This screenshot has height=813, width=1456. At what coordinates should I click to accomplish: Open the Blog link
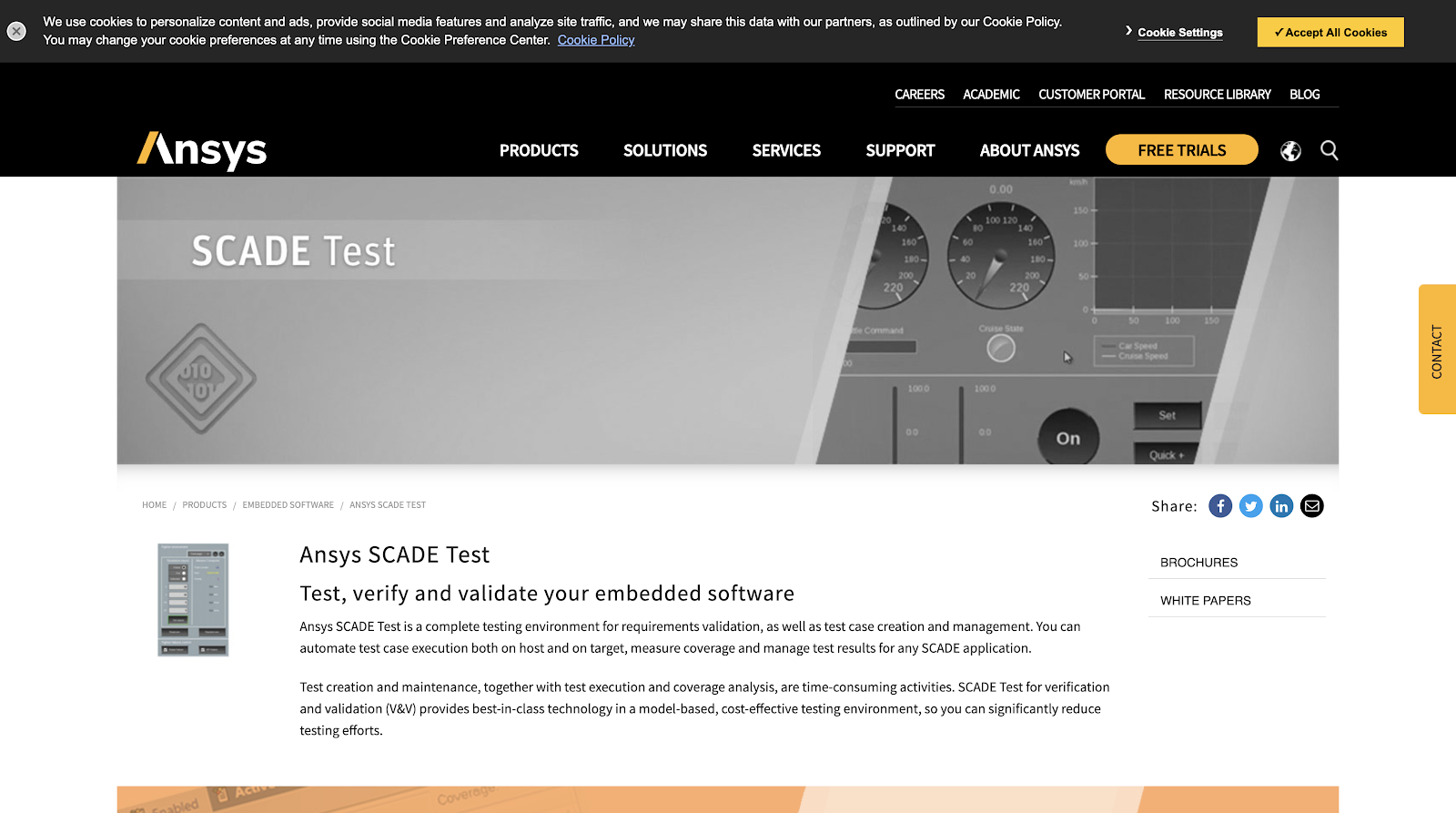tap(1304, 95)
